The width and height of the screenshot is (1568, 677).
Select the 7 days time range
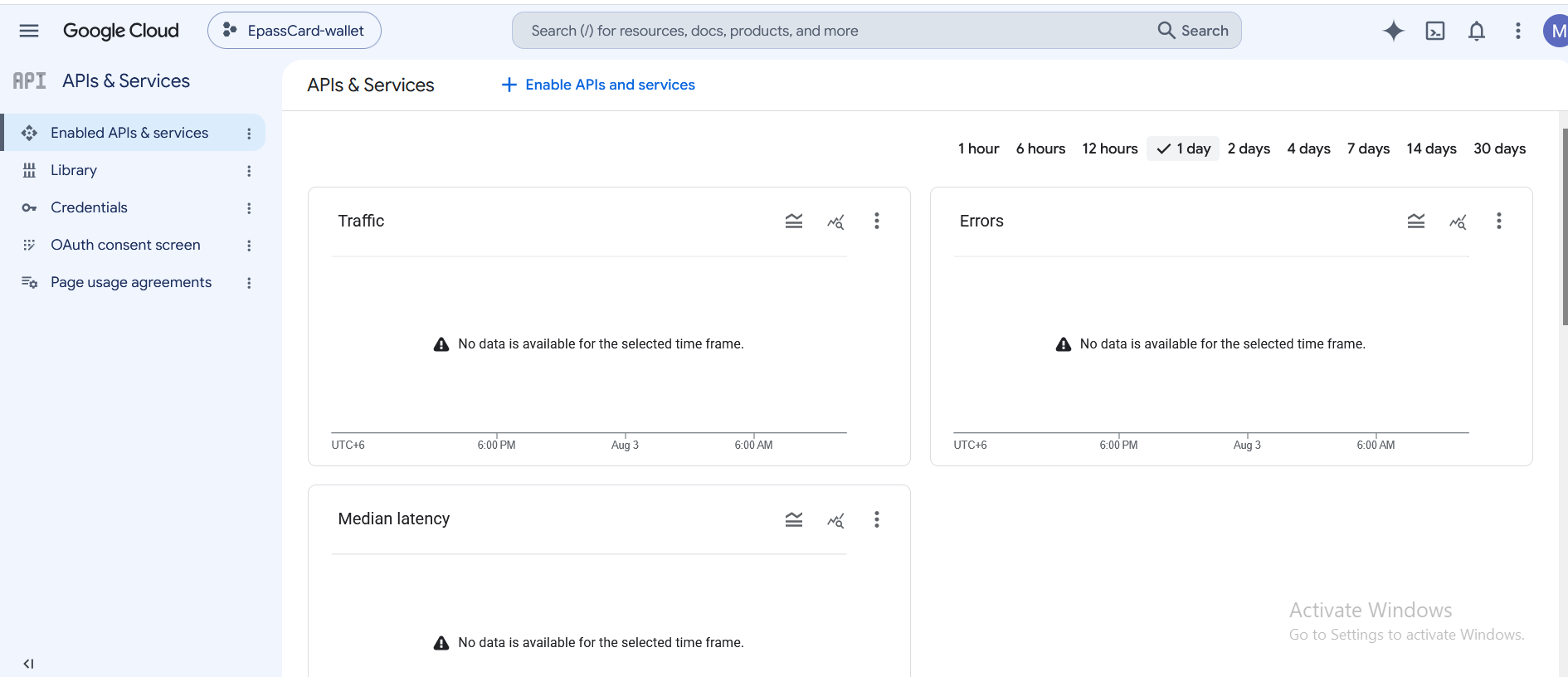click(1368, 149)
